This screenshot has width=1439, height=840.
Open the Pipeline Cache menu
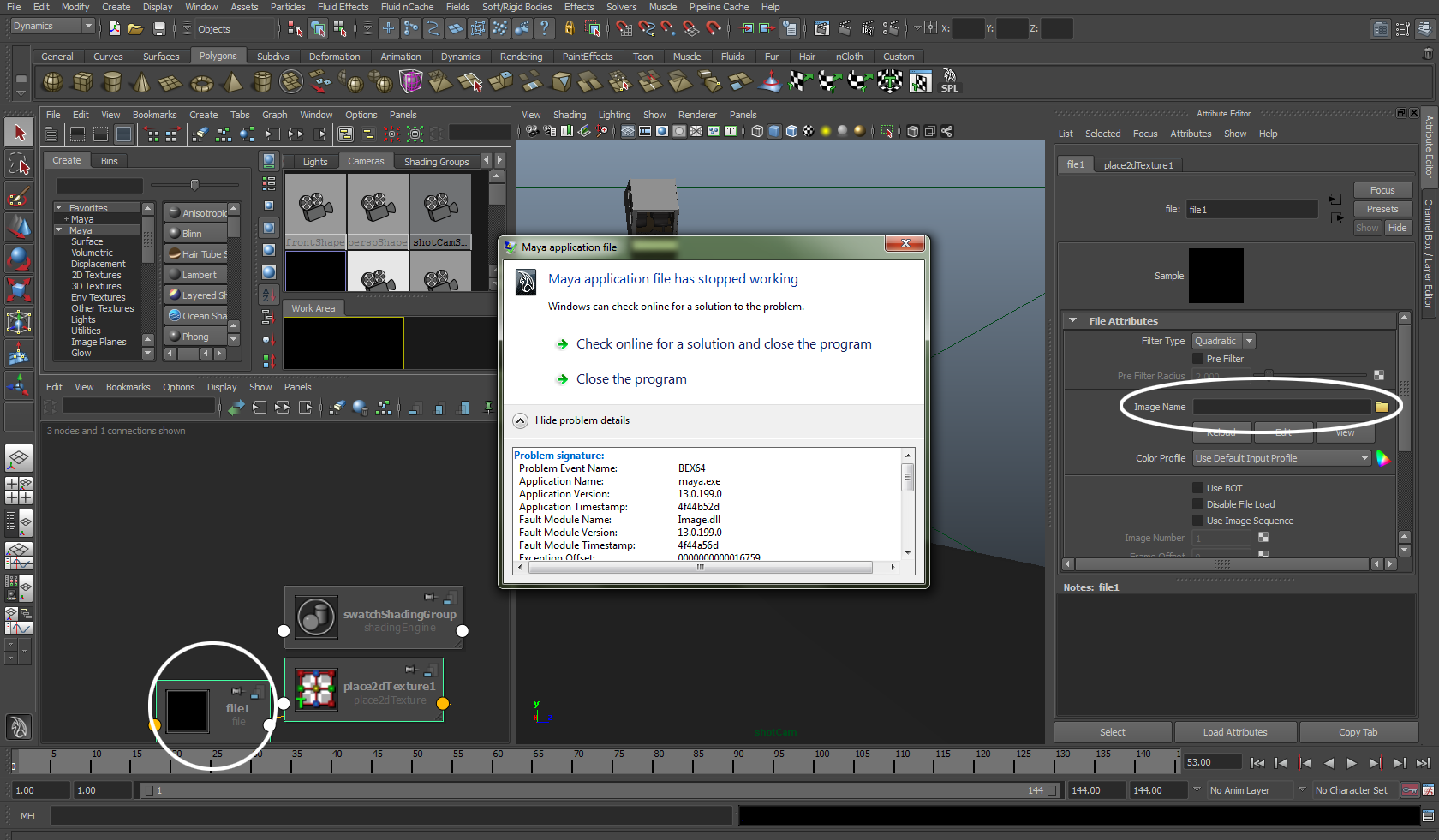tap(719, 7)
